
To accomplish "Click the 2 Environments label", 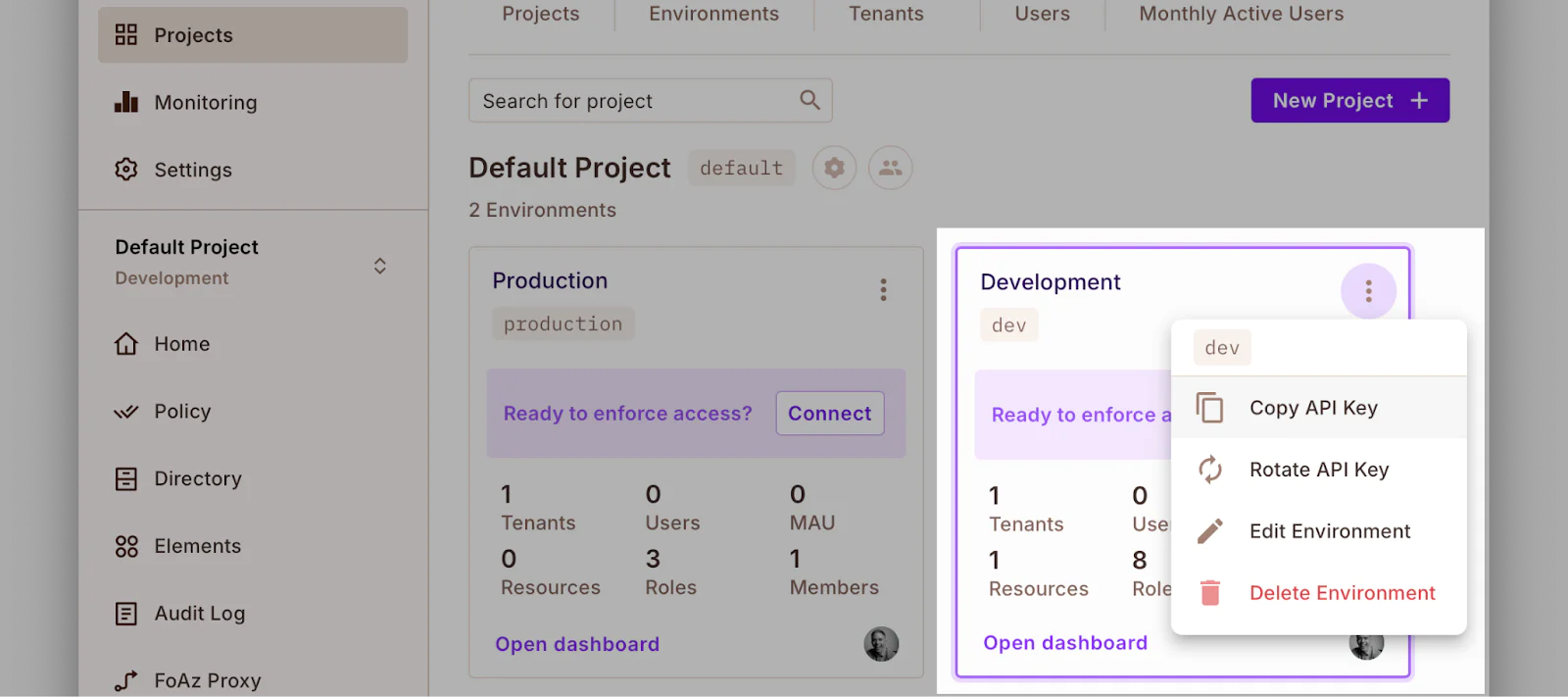I will (542, 210).
